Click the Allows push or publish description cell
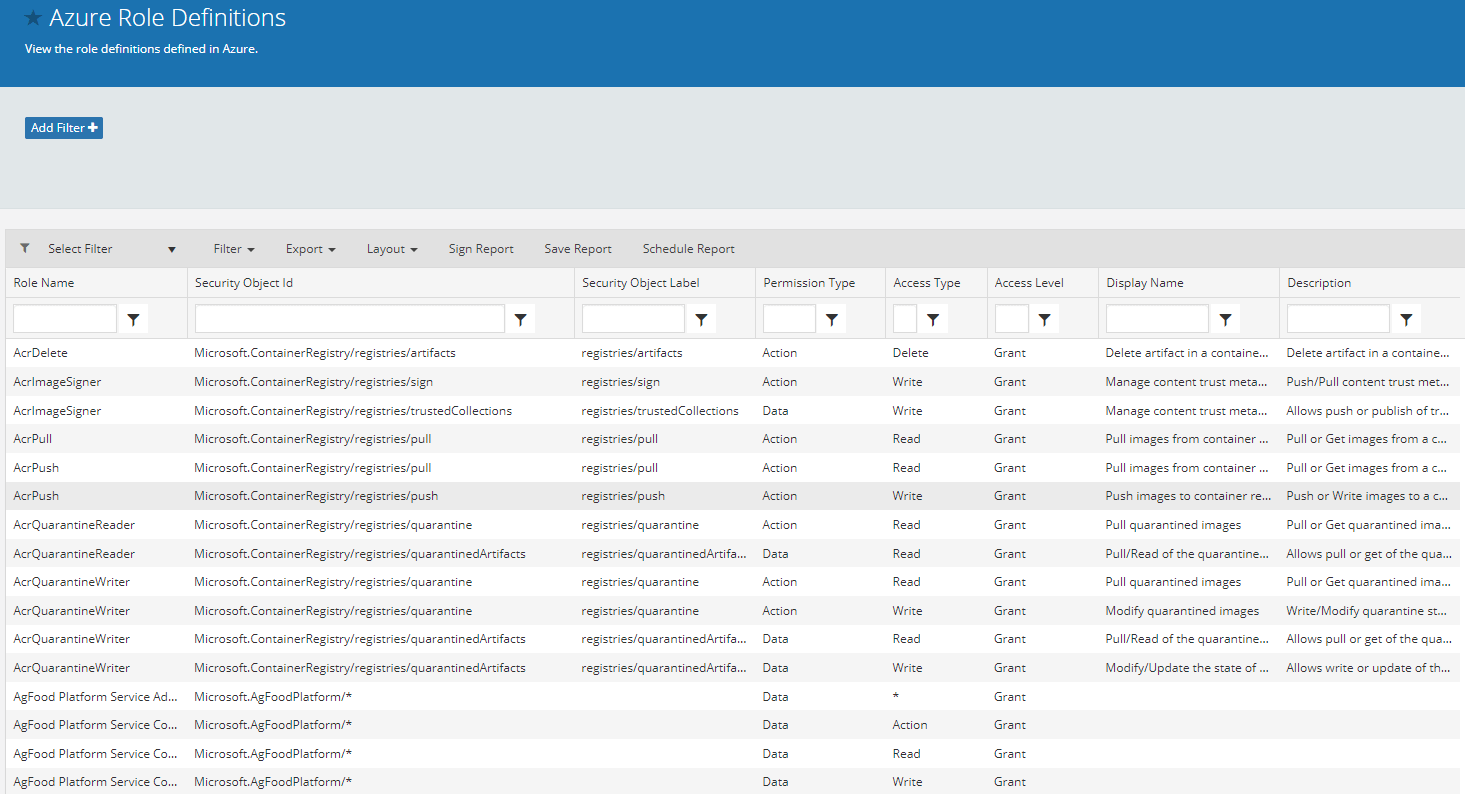 1367,411
